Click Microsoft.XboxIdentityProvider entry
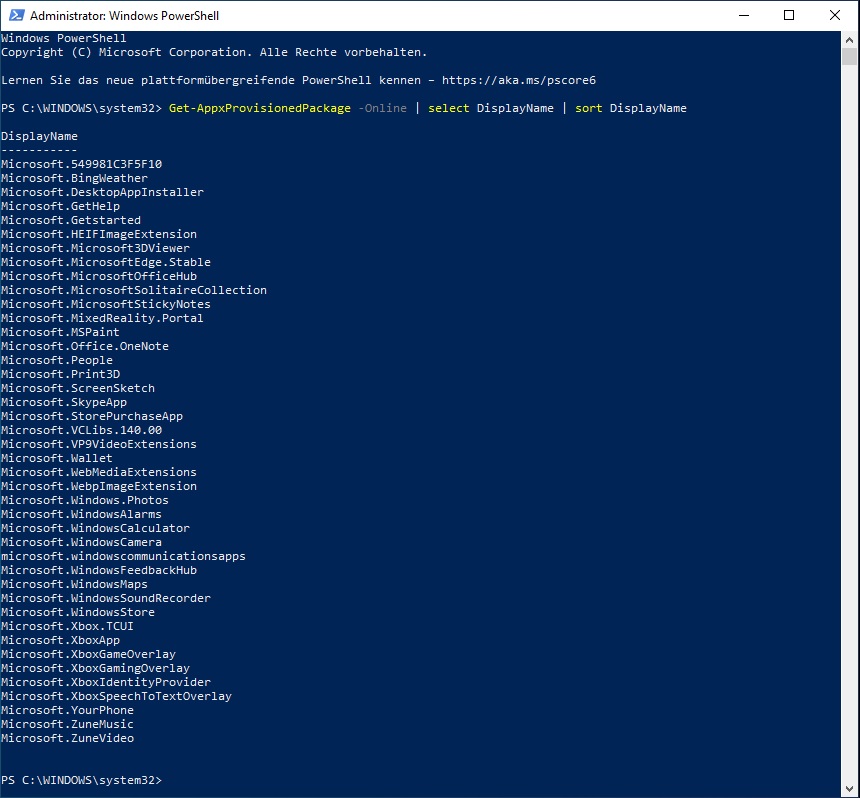Image resolution: width=860 pixels, height=798 pixels. 106,682
